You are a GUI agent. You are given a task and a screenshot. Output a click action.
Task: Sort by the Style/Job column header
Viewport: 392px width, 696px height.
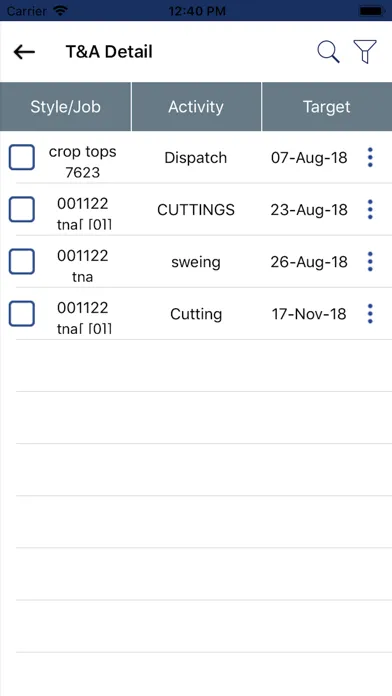pos(65,107)
